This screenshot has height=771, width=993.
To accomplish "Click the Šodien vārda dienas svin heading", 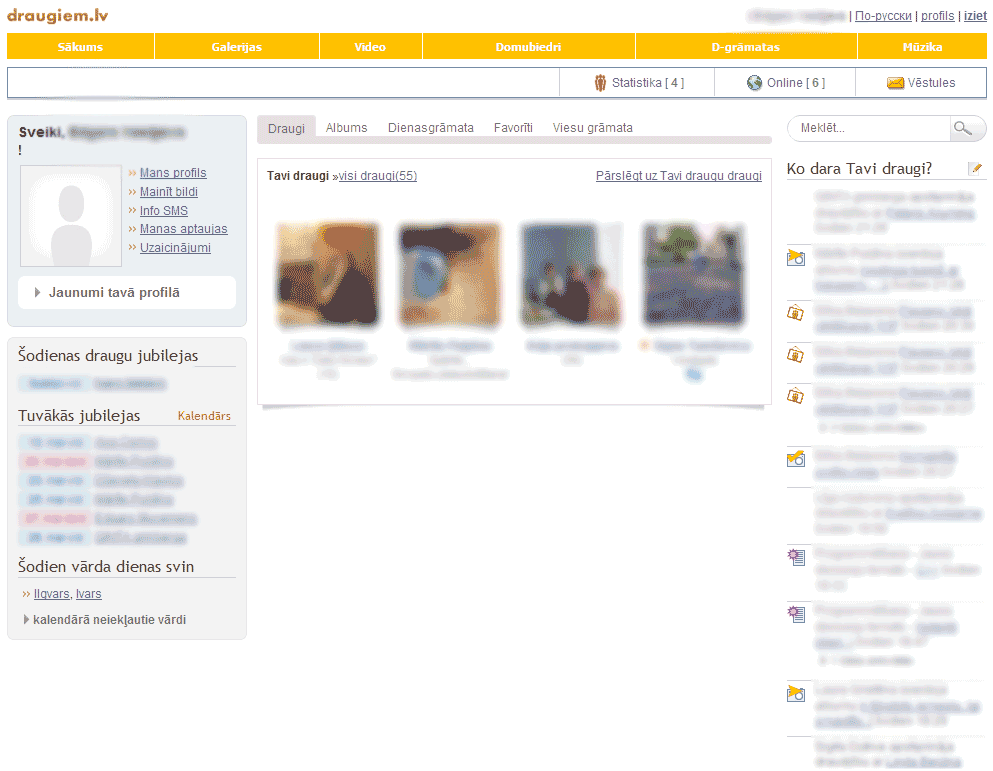I will [x=106, y=567].
